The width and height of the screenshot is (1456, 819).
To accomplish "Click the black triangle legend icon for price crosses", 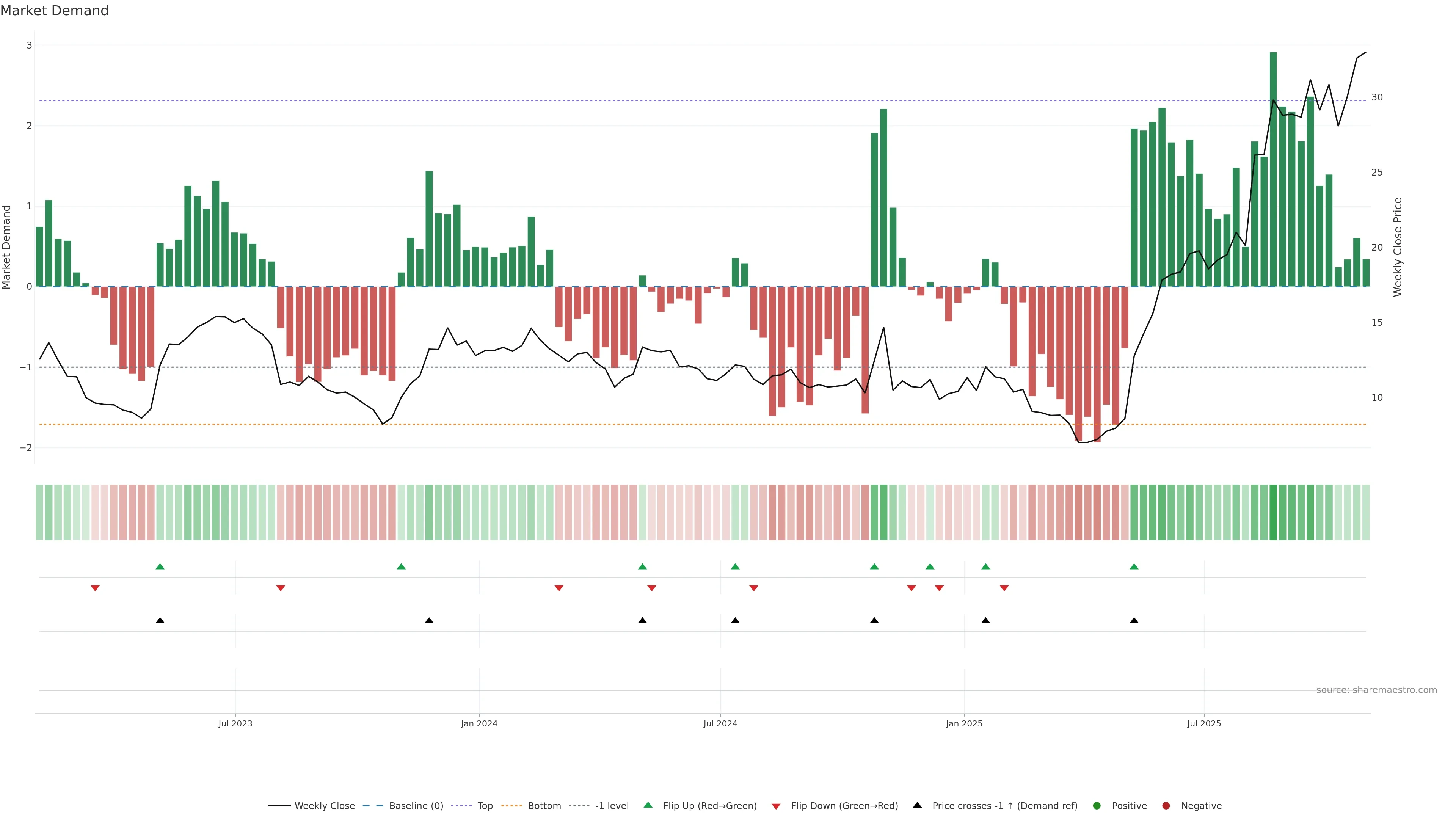I will (917, 805).
